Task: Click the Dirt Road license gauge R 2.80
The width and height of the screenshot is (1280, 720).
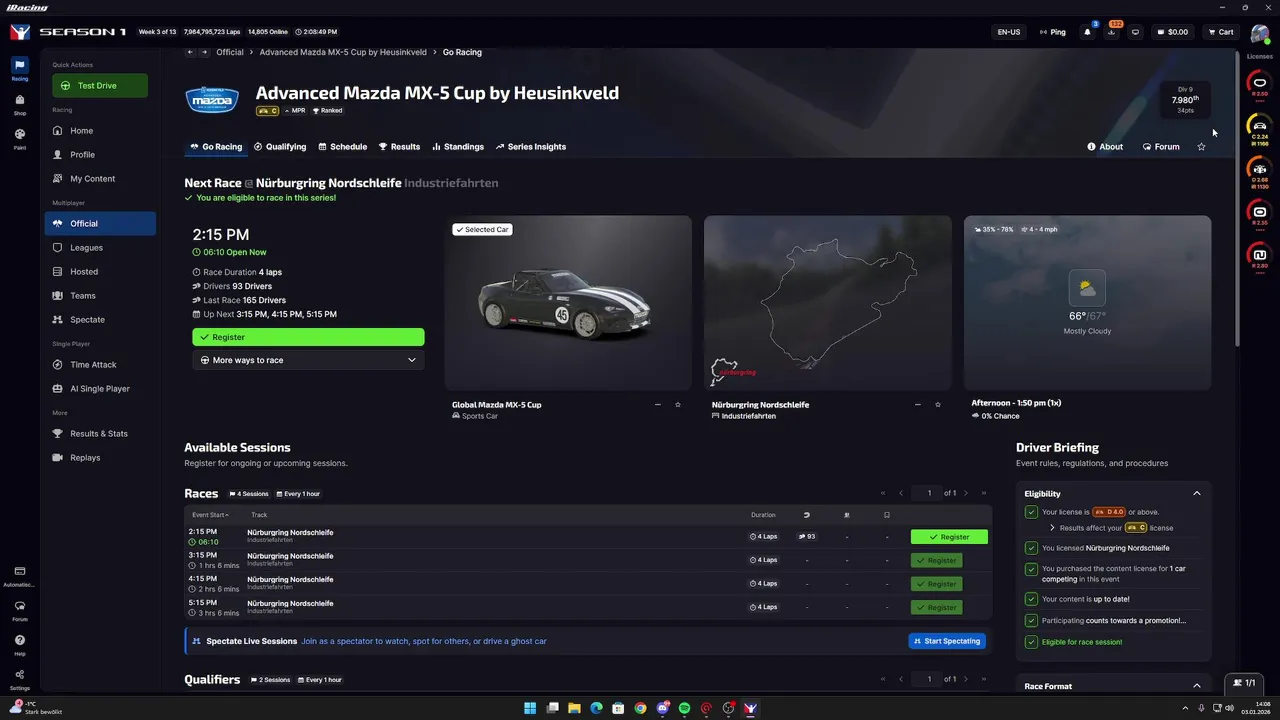Action: 1259,256
